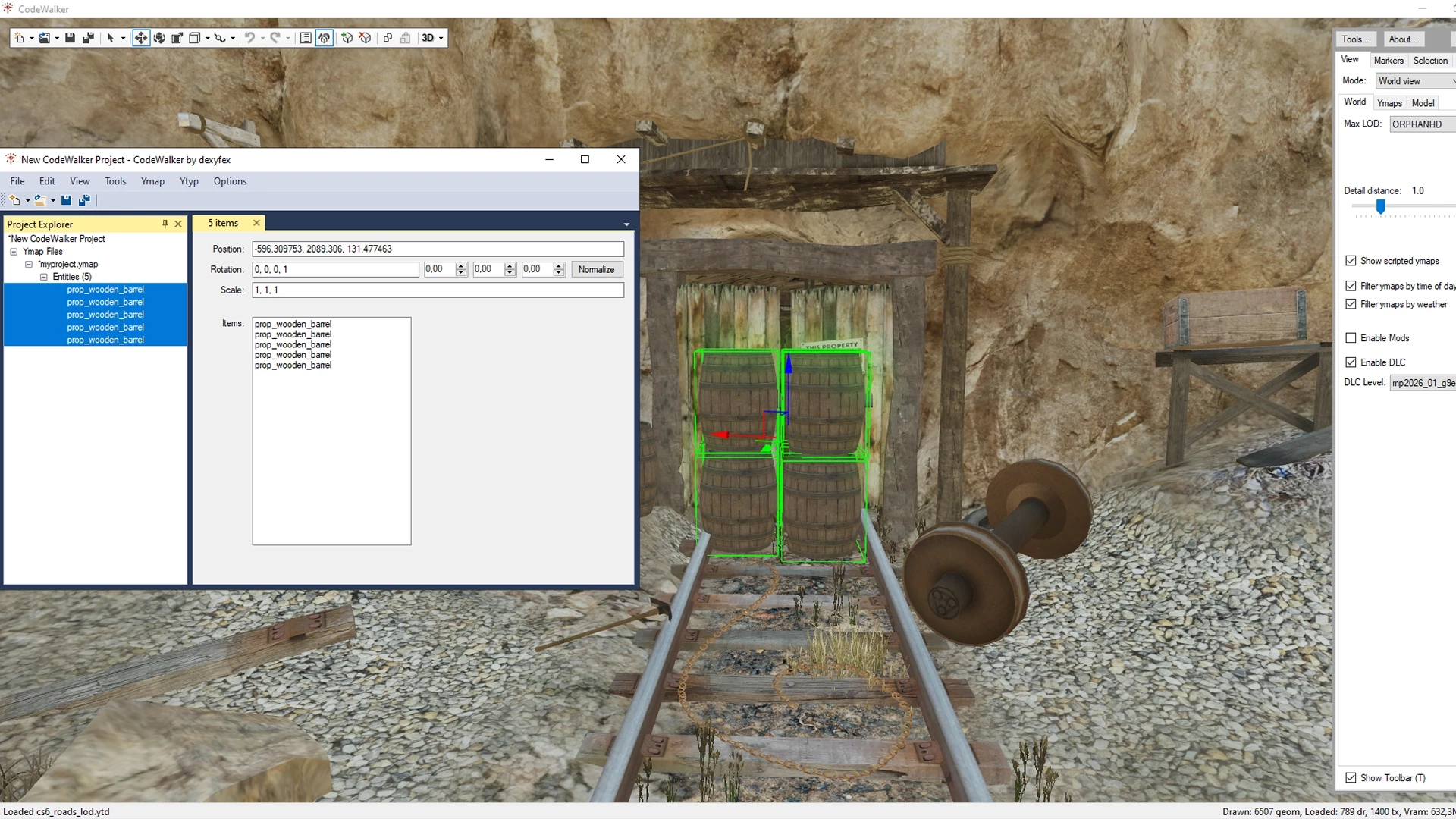Activate the Rotate widget tool
Image resolution: width=1456 pixels, height=819 pixels.
tap(159, 38)
